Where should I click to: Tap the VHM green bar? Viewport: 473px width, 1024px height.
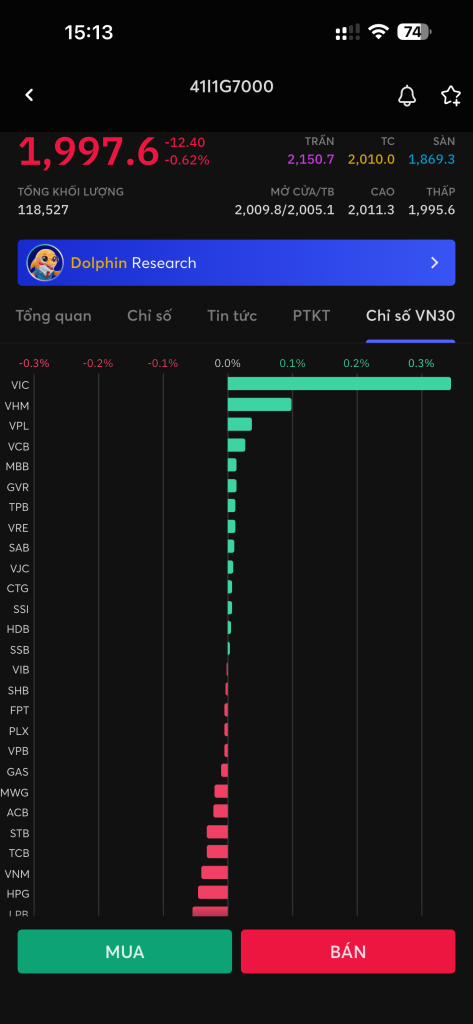[259, 405]
